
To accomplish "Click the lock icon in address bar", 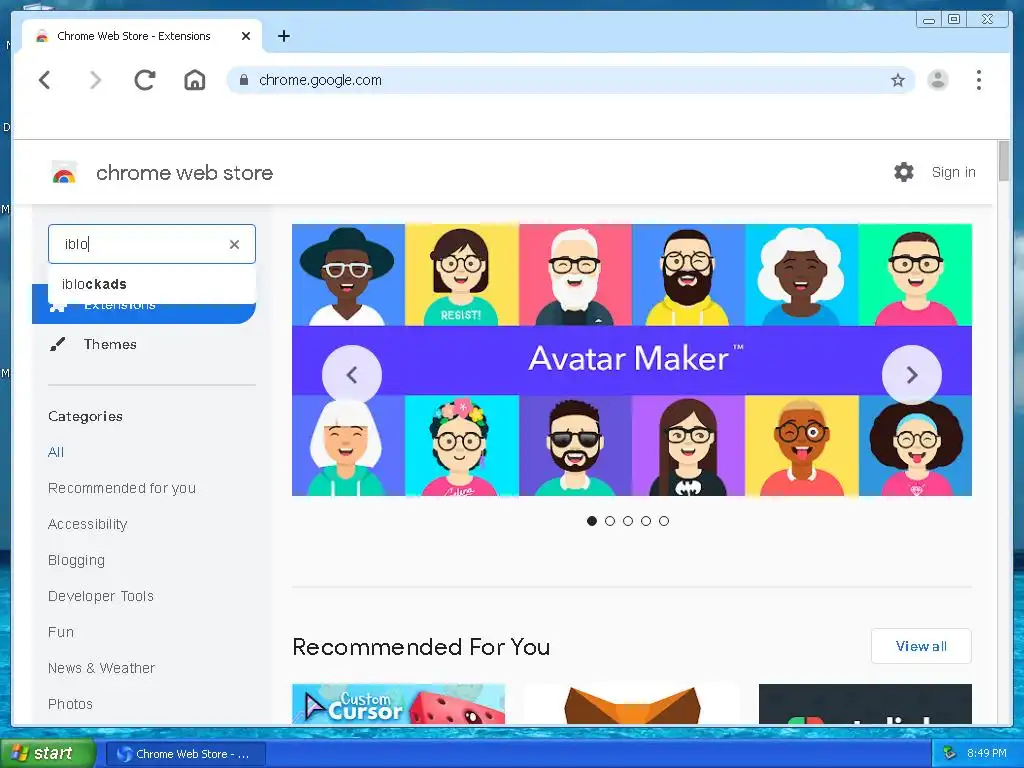I will point(244,80).
